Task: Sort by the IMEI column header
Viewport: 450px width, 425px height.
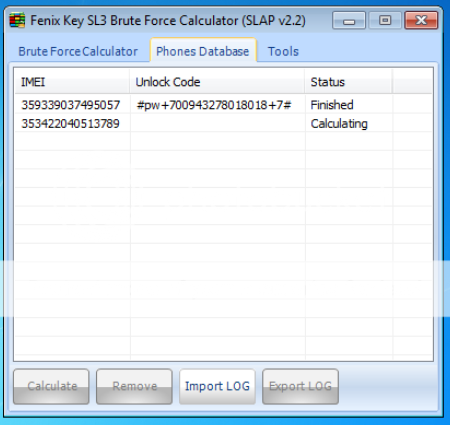Action: 72,82
